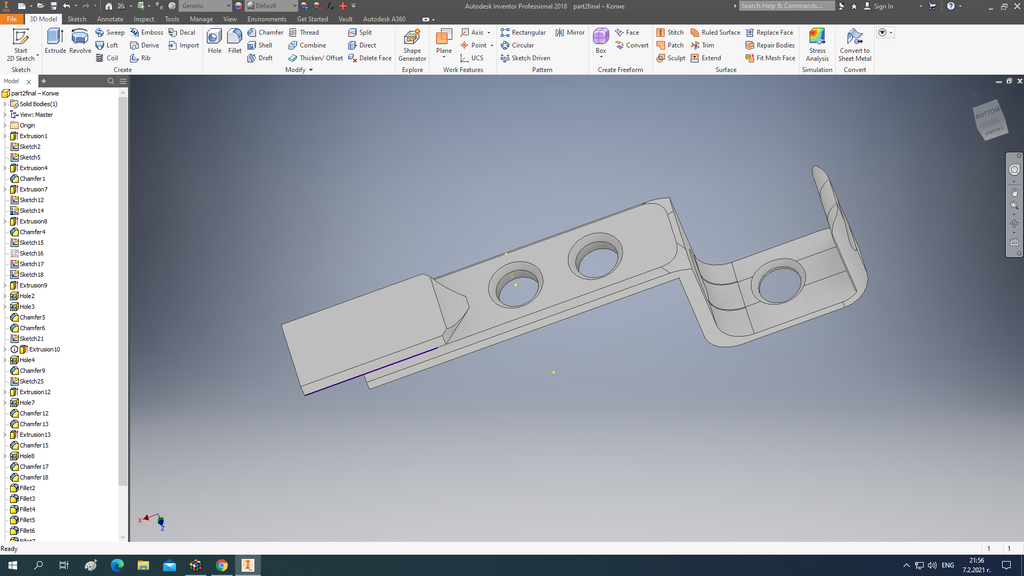Open the Default appearance dropdown
Image resolution: width=1024 pixels, height=576 pixels.
point(294,6)
